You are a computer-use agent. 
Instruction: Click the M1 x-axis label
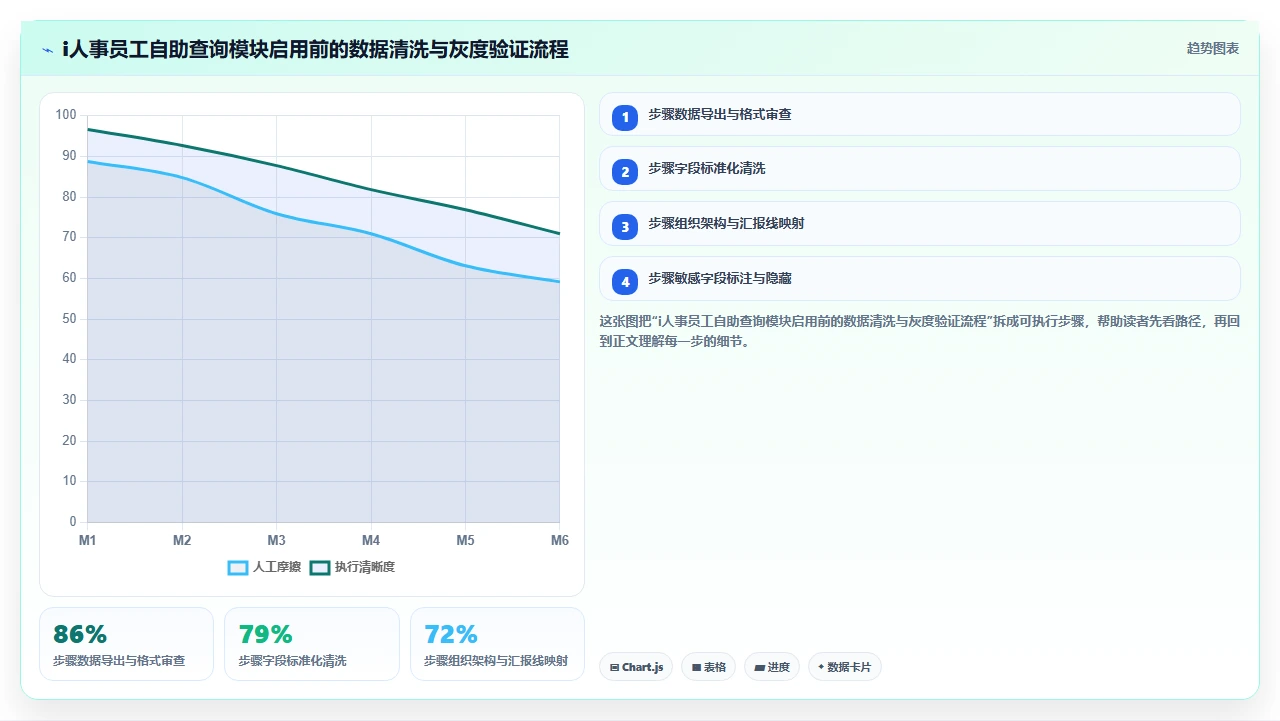pyautogui.click(x=87, y=540)
